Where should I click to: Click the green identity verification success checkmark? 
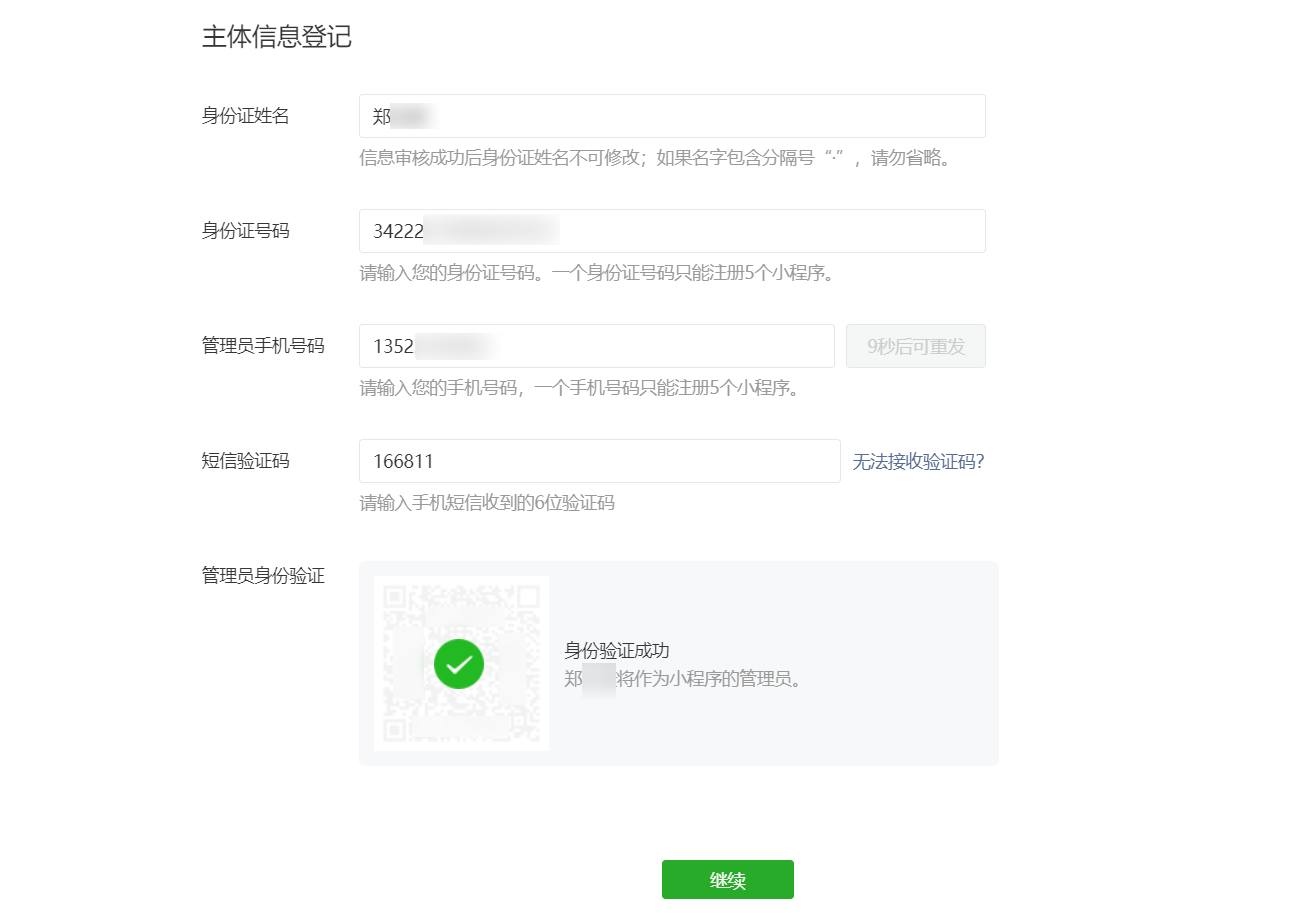(x=459, y=664)
